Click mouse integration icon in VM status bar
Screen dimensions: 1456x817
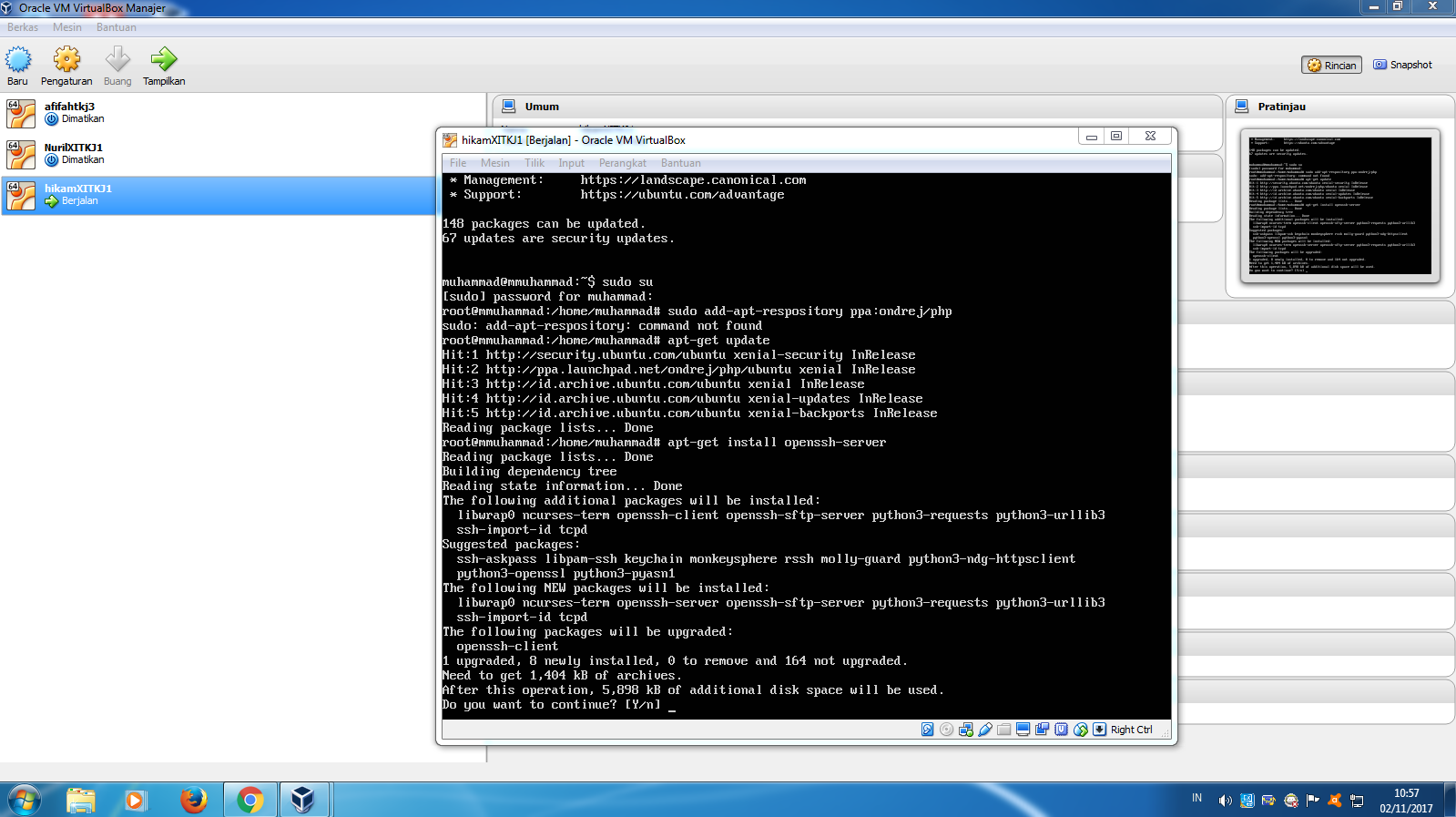coord(1081,730)
